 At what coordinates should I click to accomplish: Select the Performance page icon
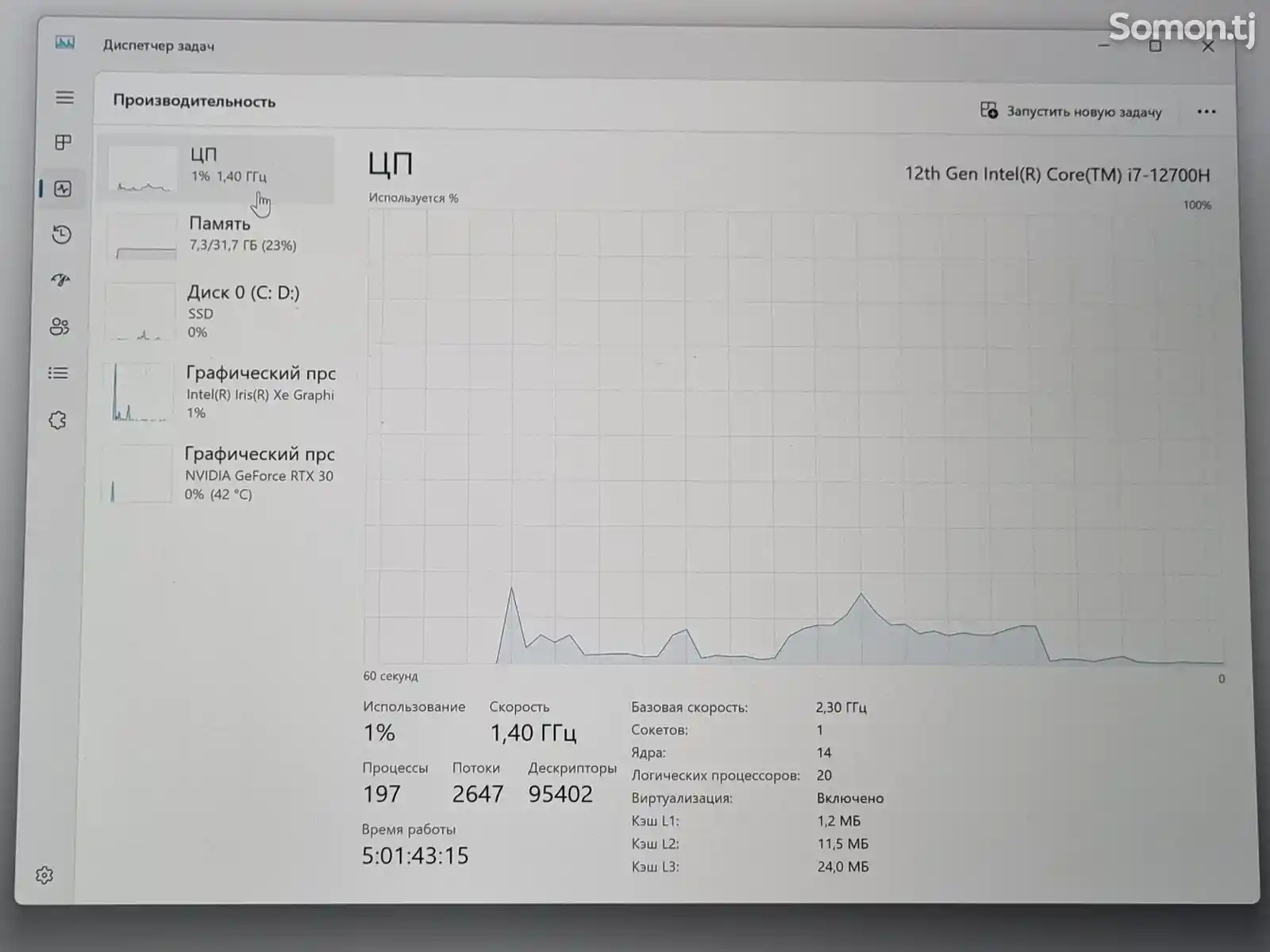tap(63, 189)
